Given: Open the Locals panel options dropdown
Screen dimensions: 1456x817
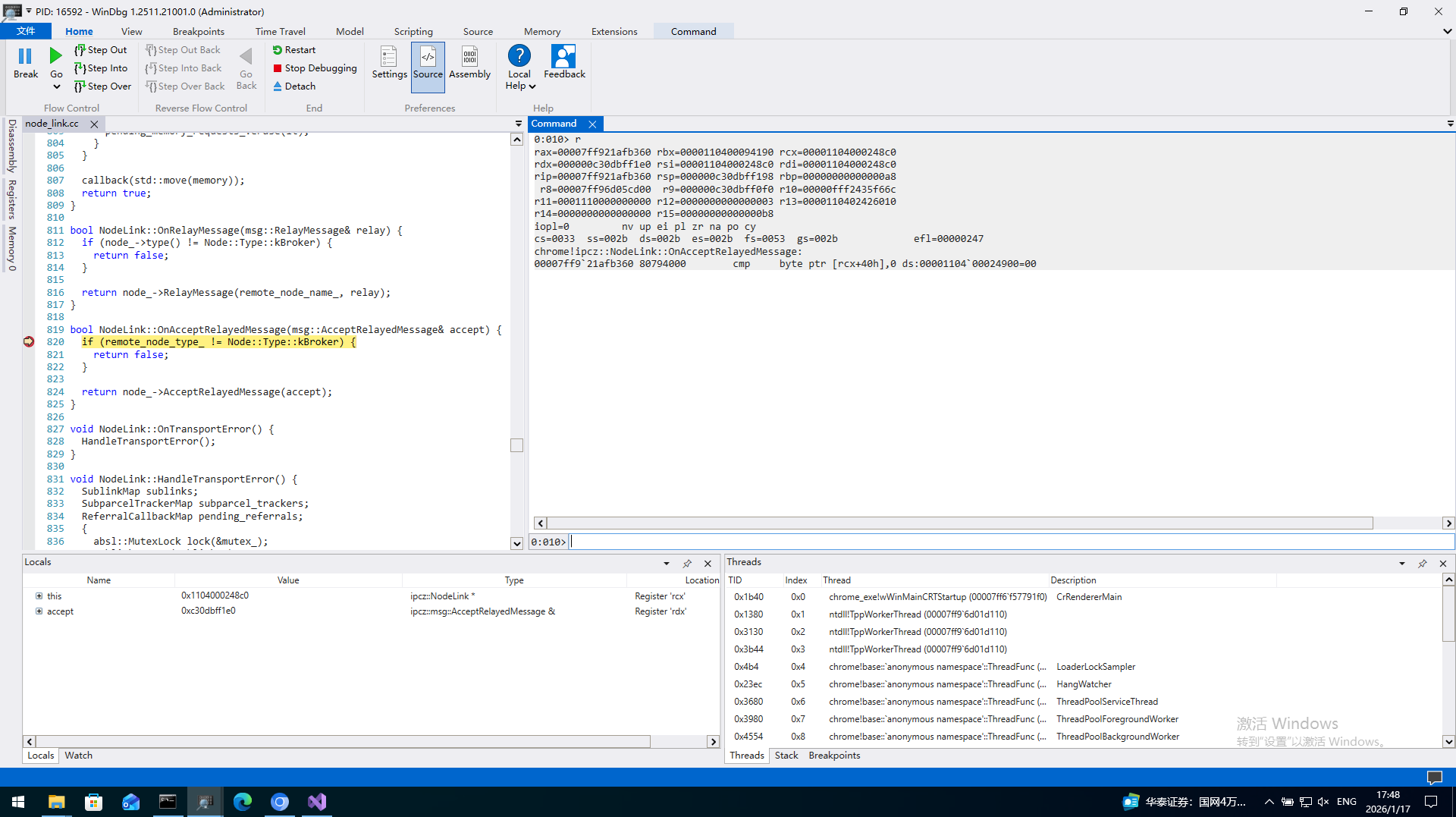Looking at the screenshot, I should [667, 564].
